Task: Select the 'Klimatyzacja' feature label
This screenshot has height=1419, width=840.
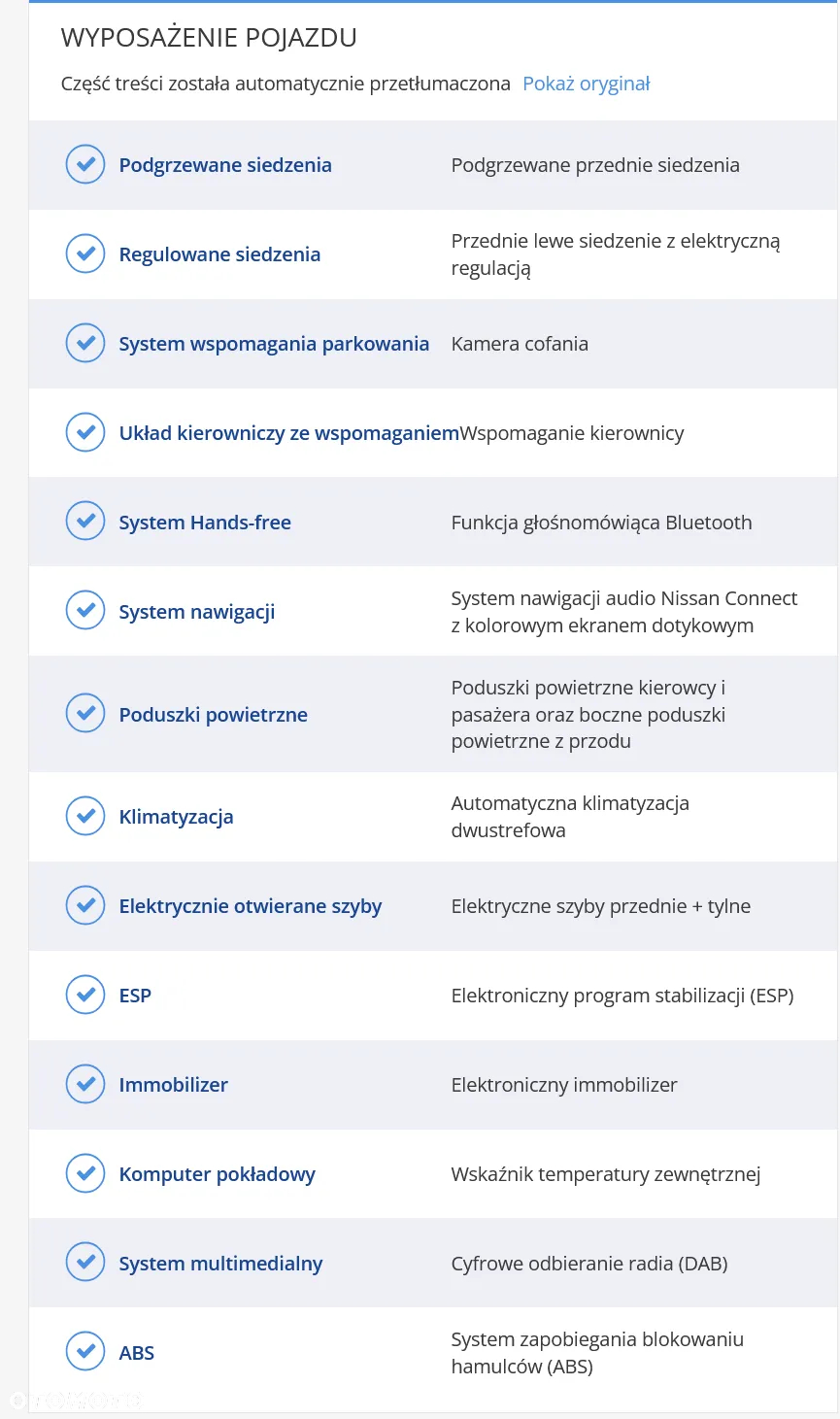Action: click(x=176, y=817)
